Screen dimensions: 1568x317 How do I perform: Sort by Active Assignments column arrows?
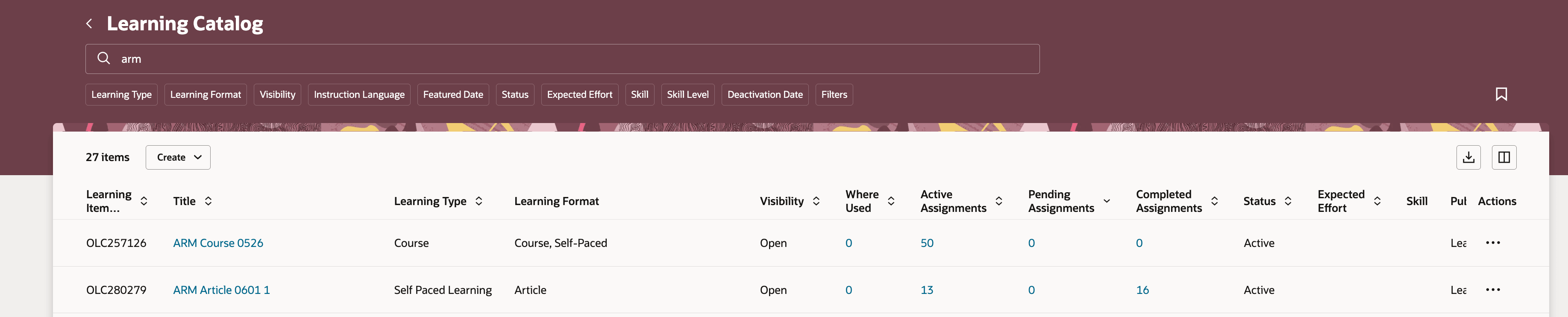tap(999, 201)
